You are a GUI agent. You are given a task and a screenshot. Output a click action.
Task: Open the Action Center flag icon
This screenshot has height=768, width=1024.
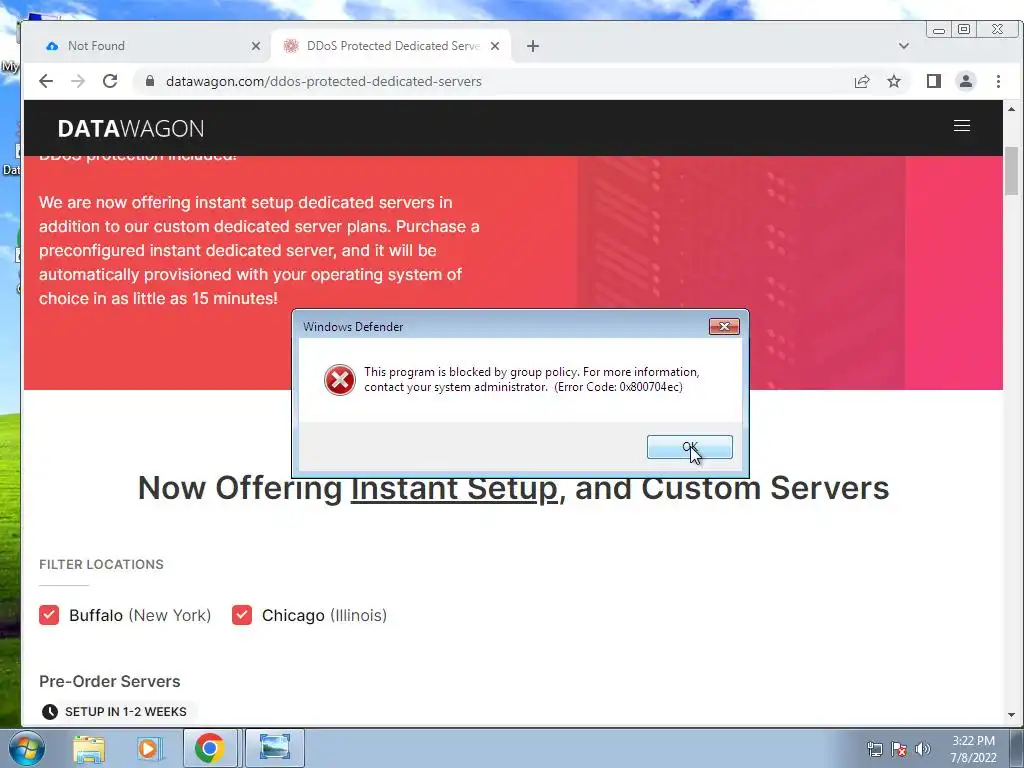tap(899, 749)
